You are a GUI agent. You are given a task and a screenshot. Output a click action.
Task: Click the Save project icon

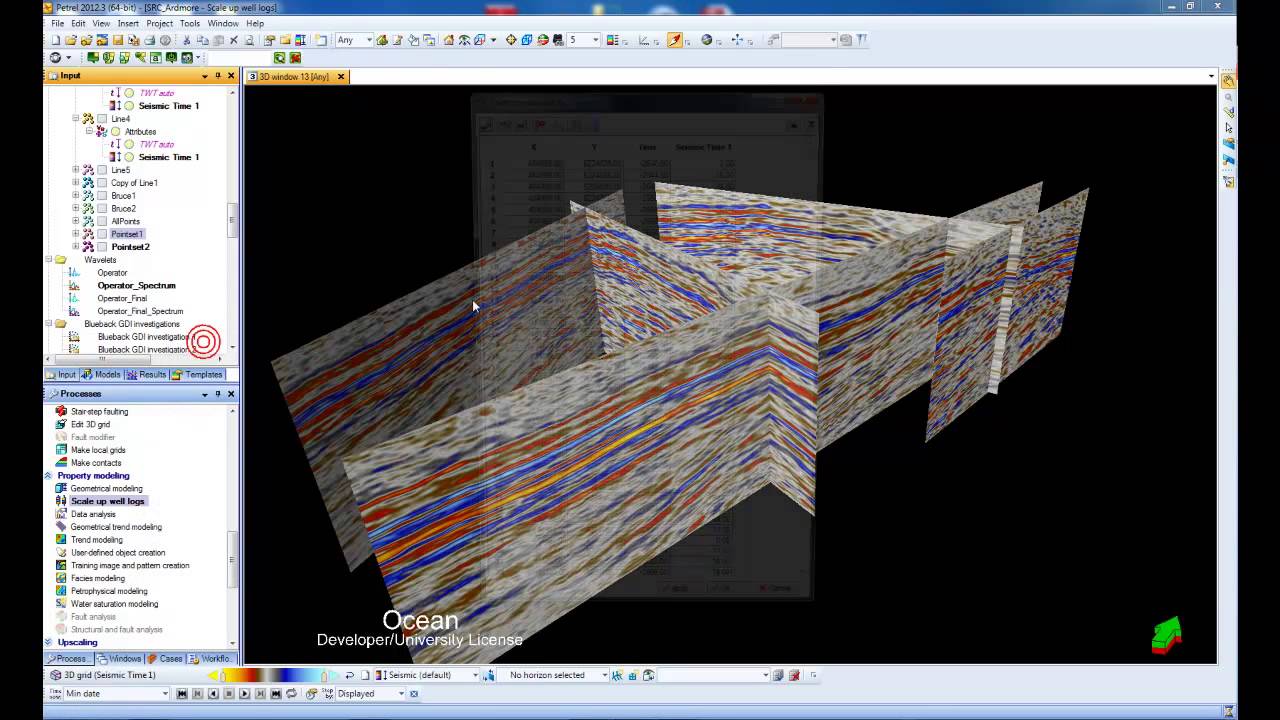click(x=118, y=40)
